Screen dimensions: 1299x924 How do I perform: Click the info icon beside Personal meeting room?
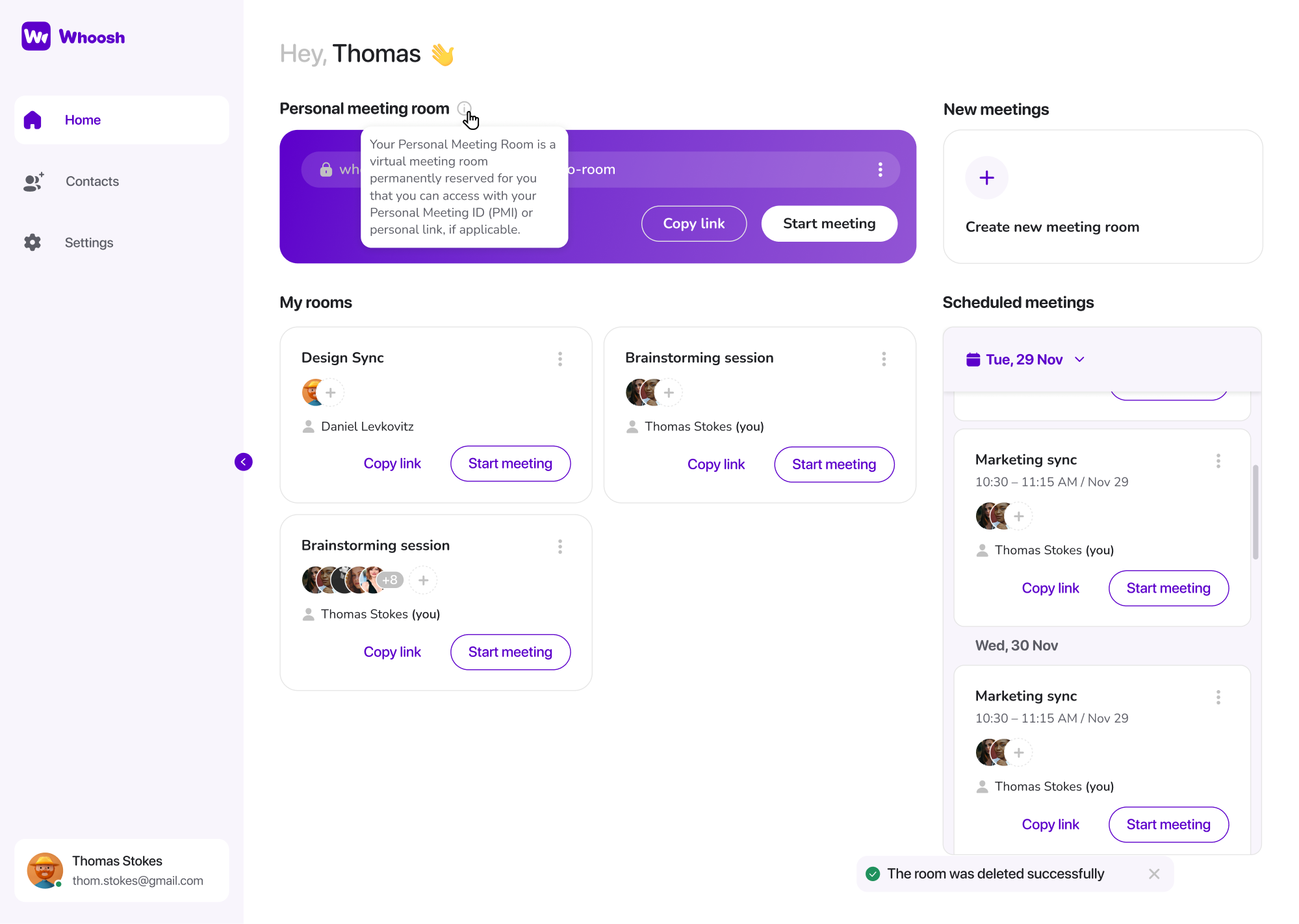click(x=464, y=109)
